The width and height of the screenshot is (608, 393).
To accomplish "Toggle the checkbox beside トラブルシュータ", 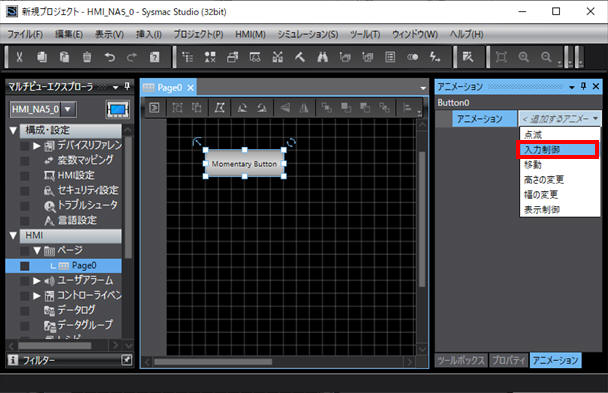I will (24, 205).
